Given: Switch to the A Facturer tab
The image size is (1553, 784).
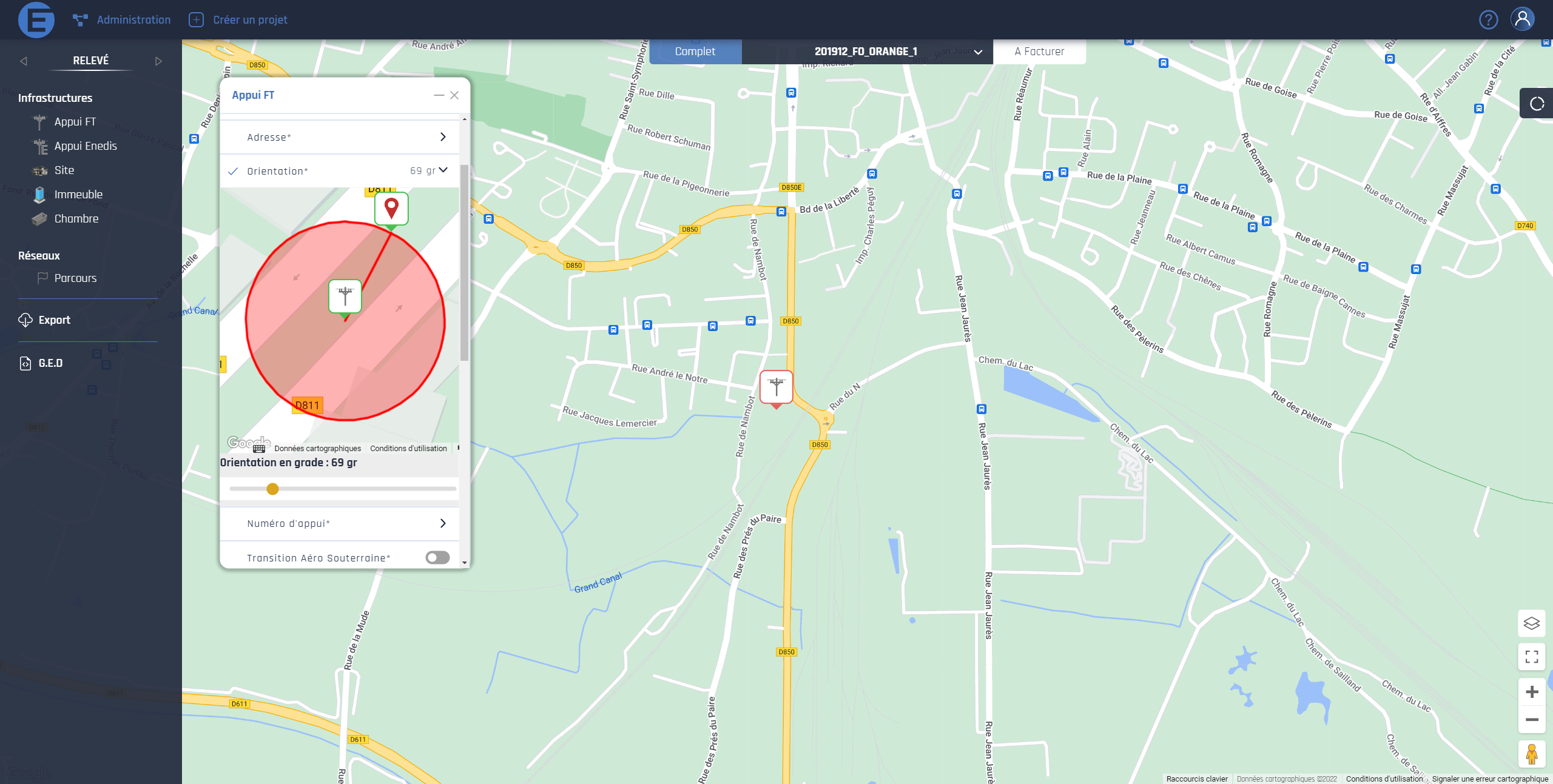Looking at the screenshot, I should coord(1039,52).
